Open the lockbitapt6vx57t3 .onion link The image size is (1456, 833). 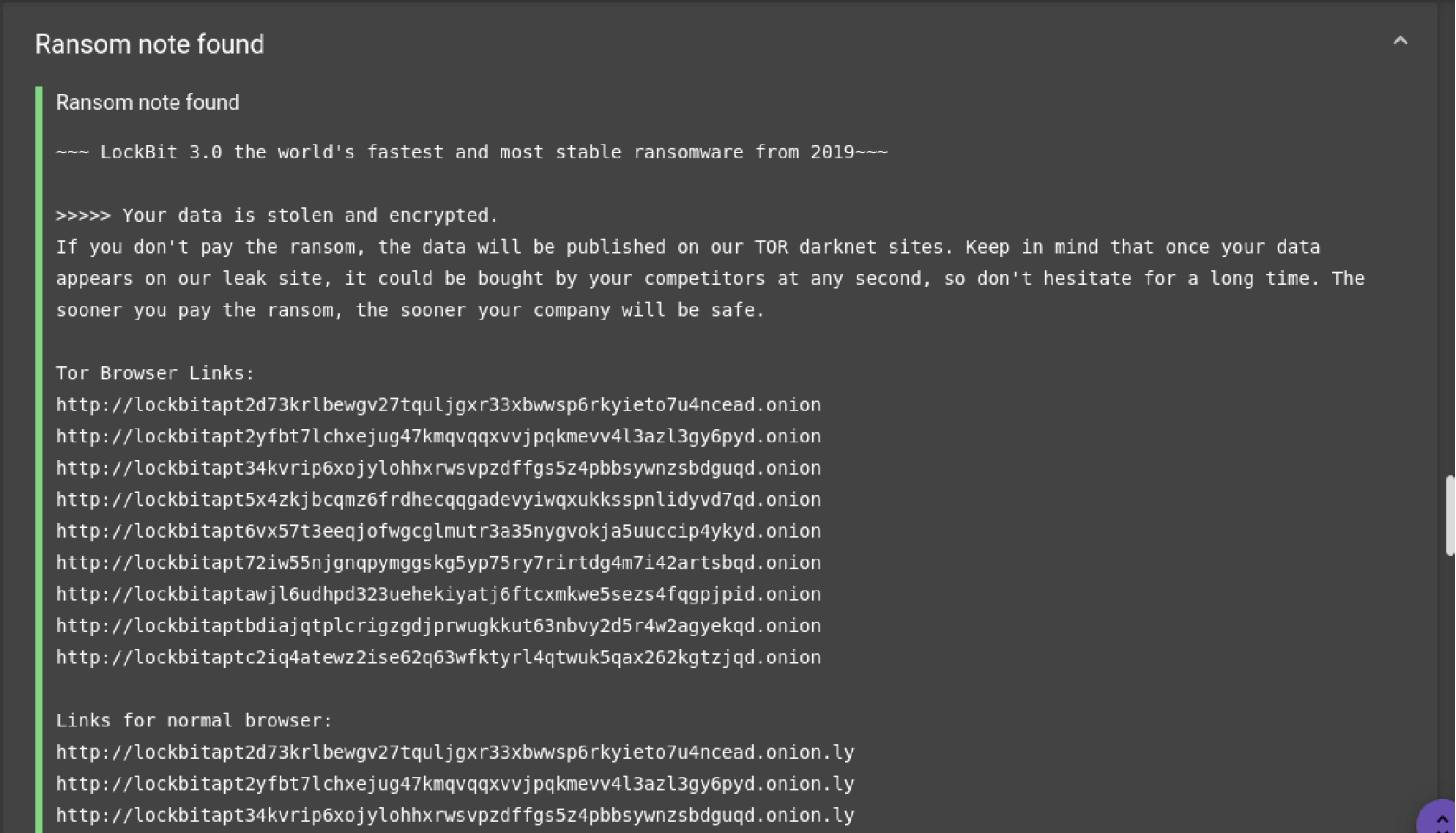(438, 531)
